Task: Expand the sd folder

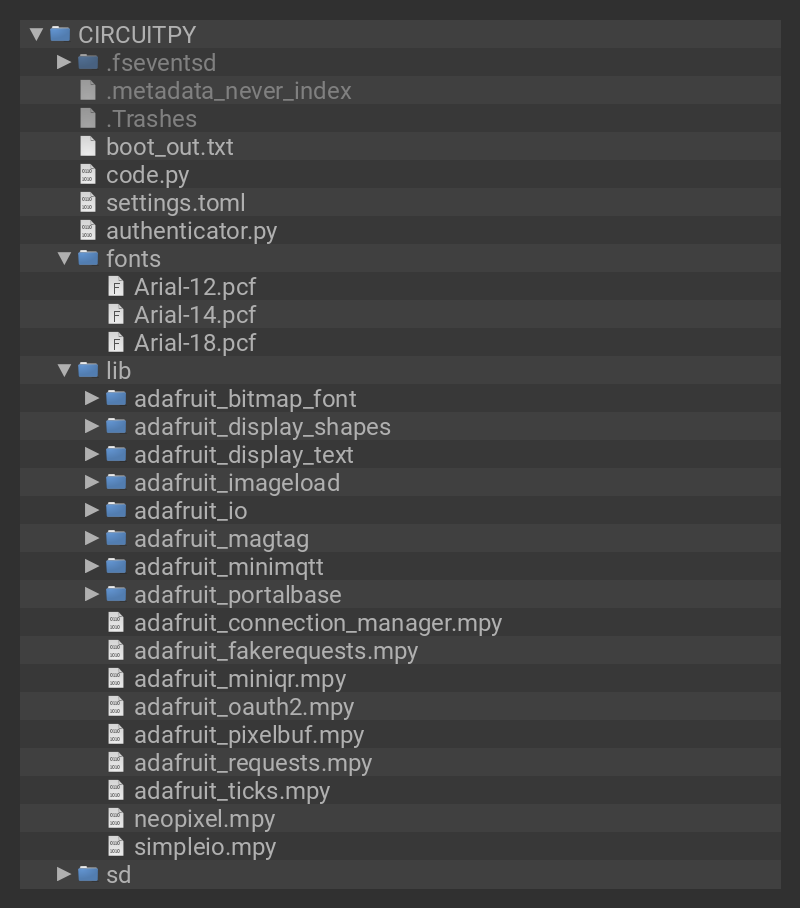Action: coord(65,875)
